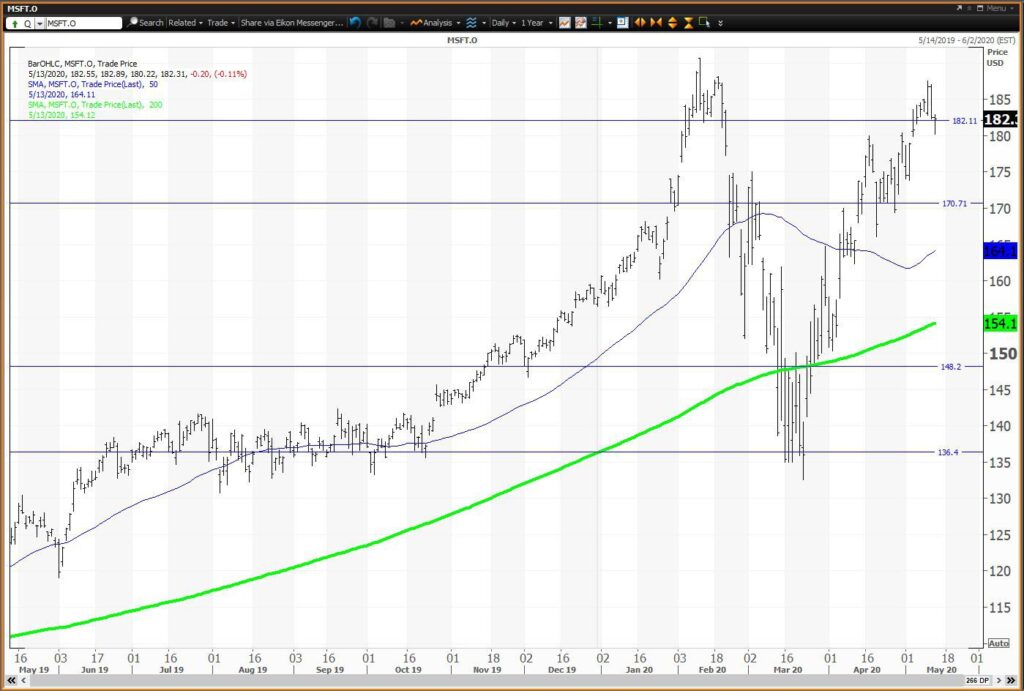This screenshot has height=691, width=1024.
Task: Toggle the Auto scale button
Action: 998,643
